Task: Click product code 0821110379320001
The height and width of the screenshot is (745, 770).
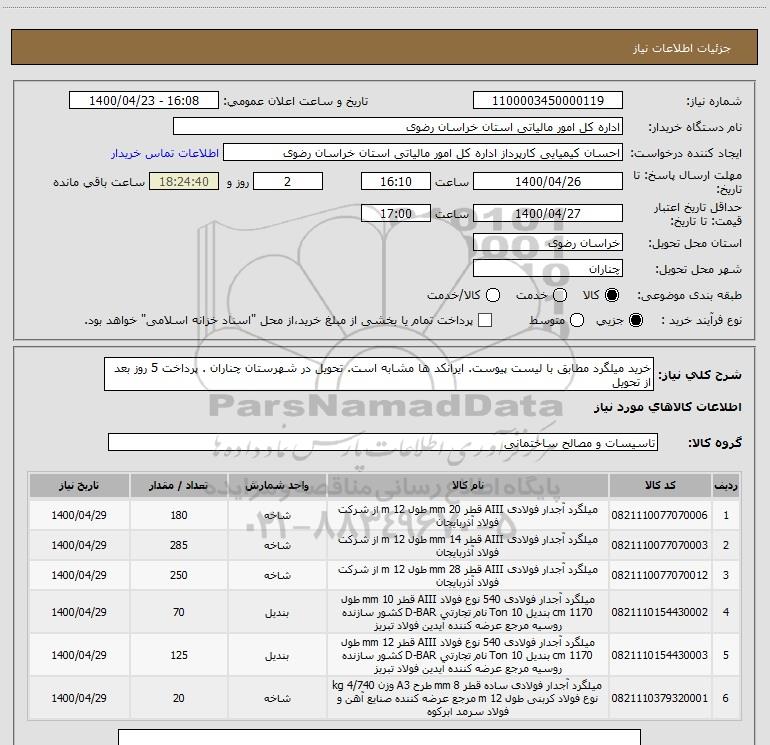Action: click(x=660, y=698)
